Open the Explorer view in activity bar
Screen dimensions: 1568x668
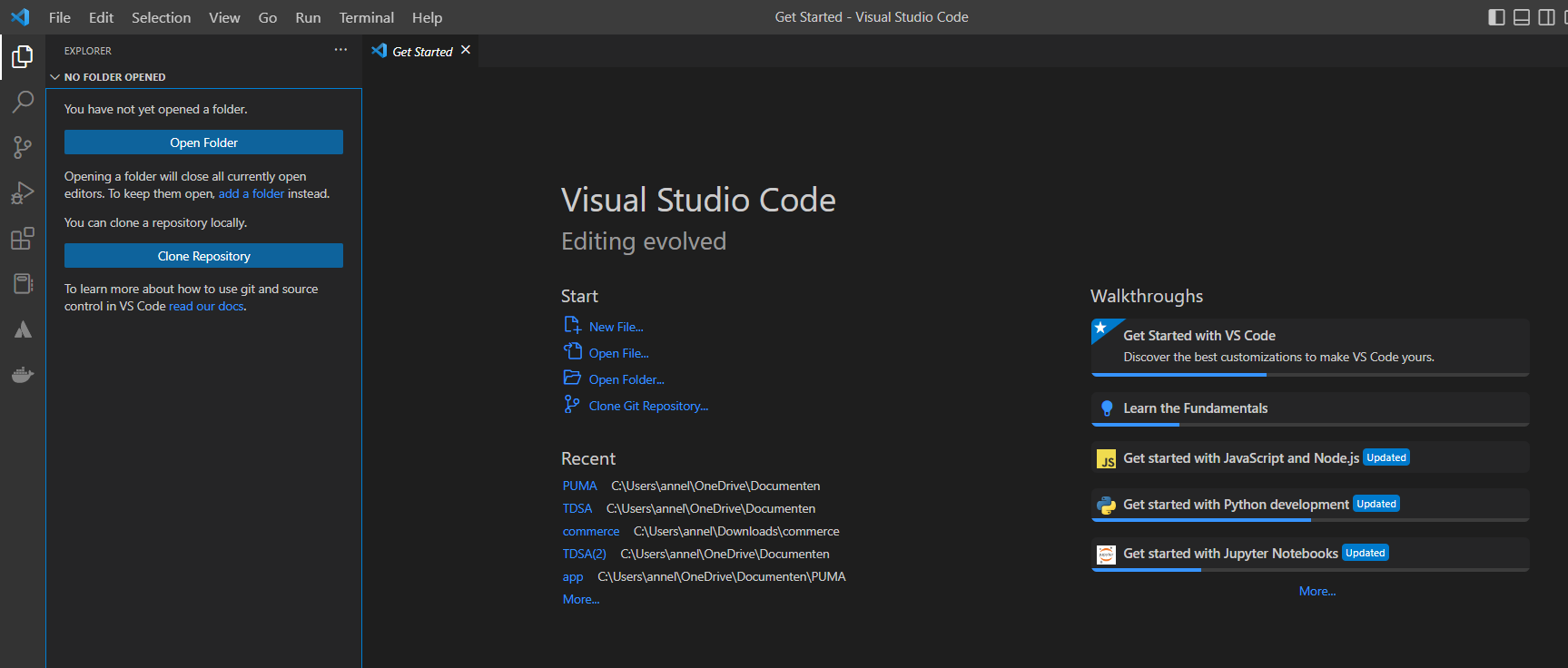click(x=23, y=56)
